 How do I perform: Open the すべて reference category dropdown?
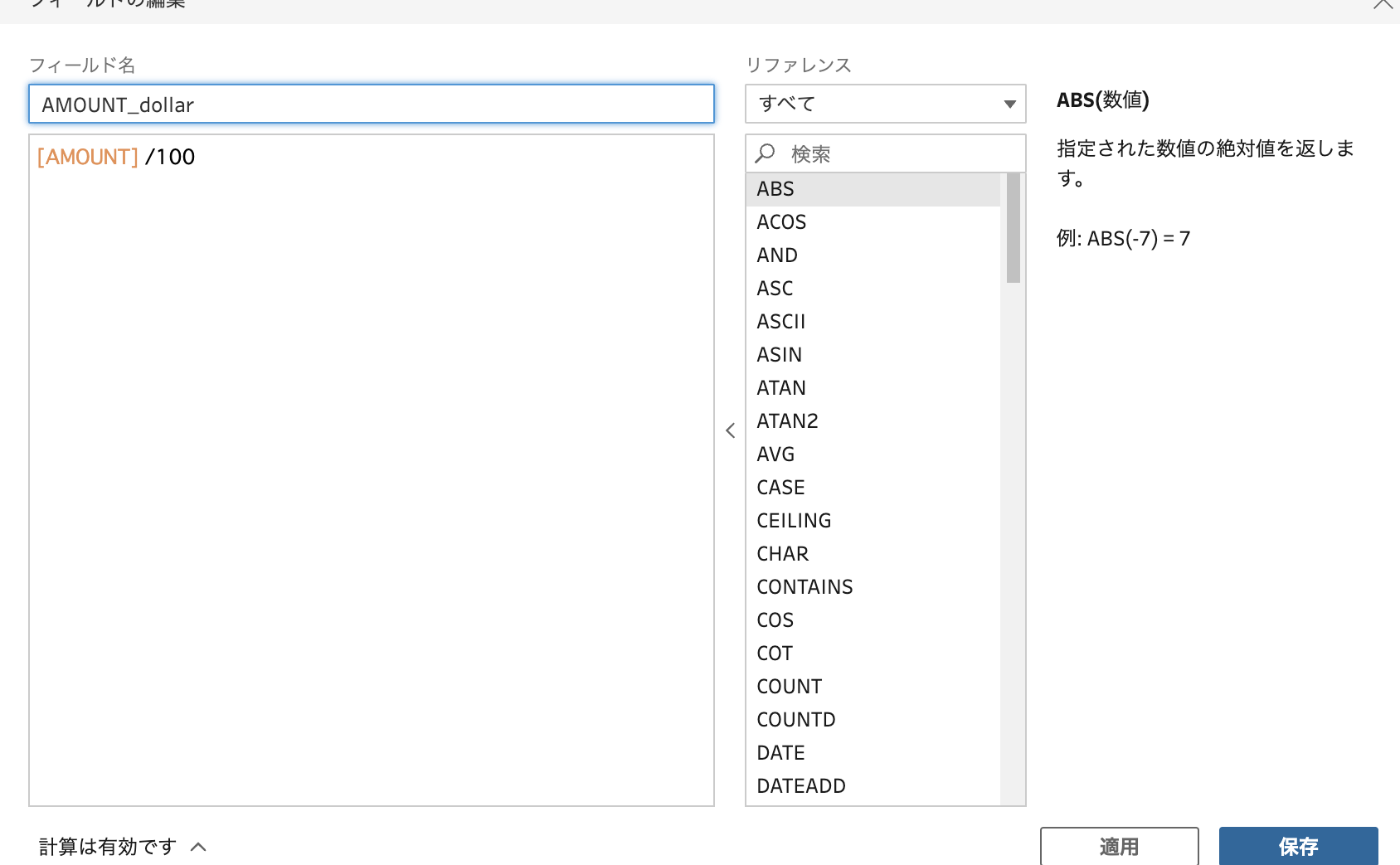(x=886, y=103)
